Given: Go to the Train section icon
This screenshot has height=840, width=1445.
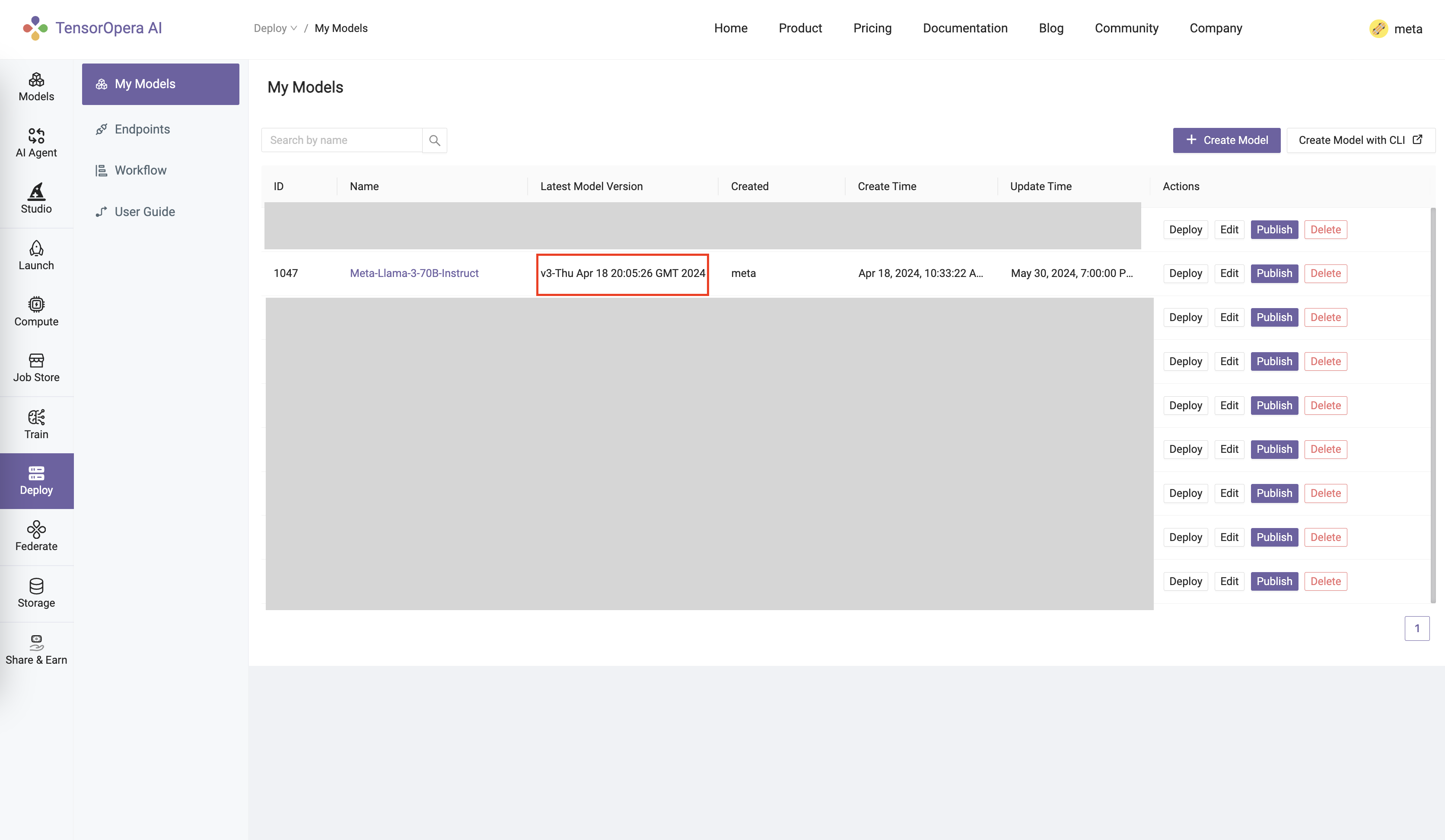Looking at the screenshot, I should tap(36, 417).
